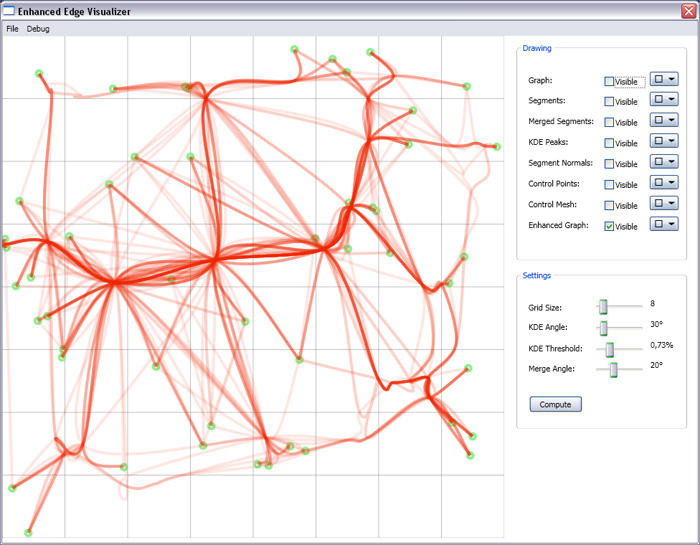This screenshot has width=700, height=545.
Task: Click the 'Merge Angle:' label
Action: pos(551,369)
